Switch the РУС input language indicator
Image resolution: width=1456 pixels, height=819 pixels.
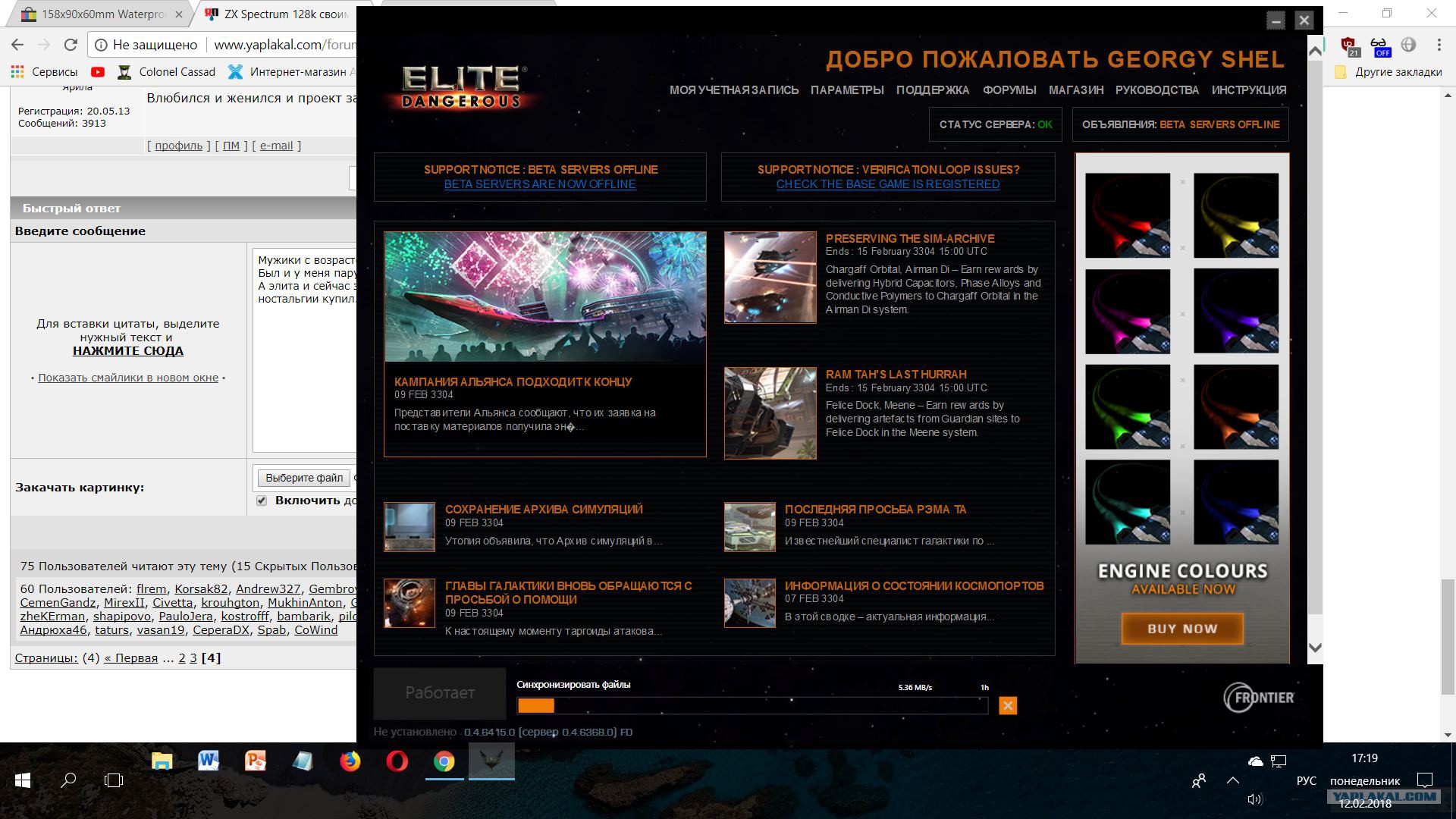(1306, 780)
